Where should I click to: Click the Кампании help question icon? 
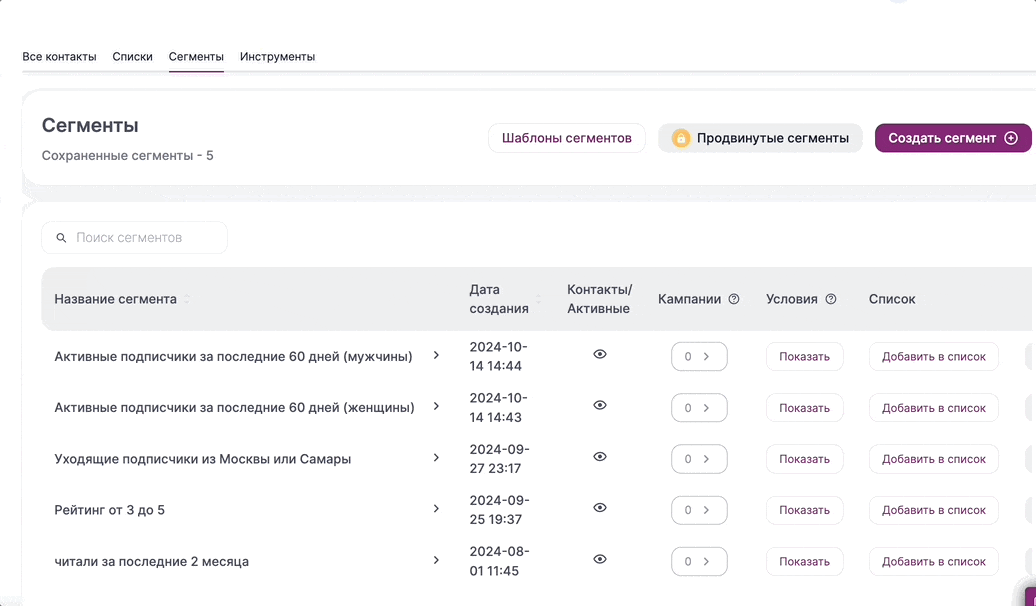[x=733, y=299]
